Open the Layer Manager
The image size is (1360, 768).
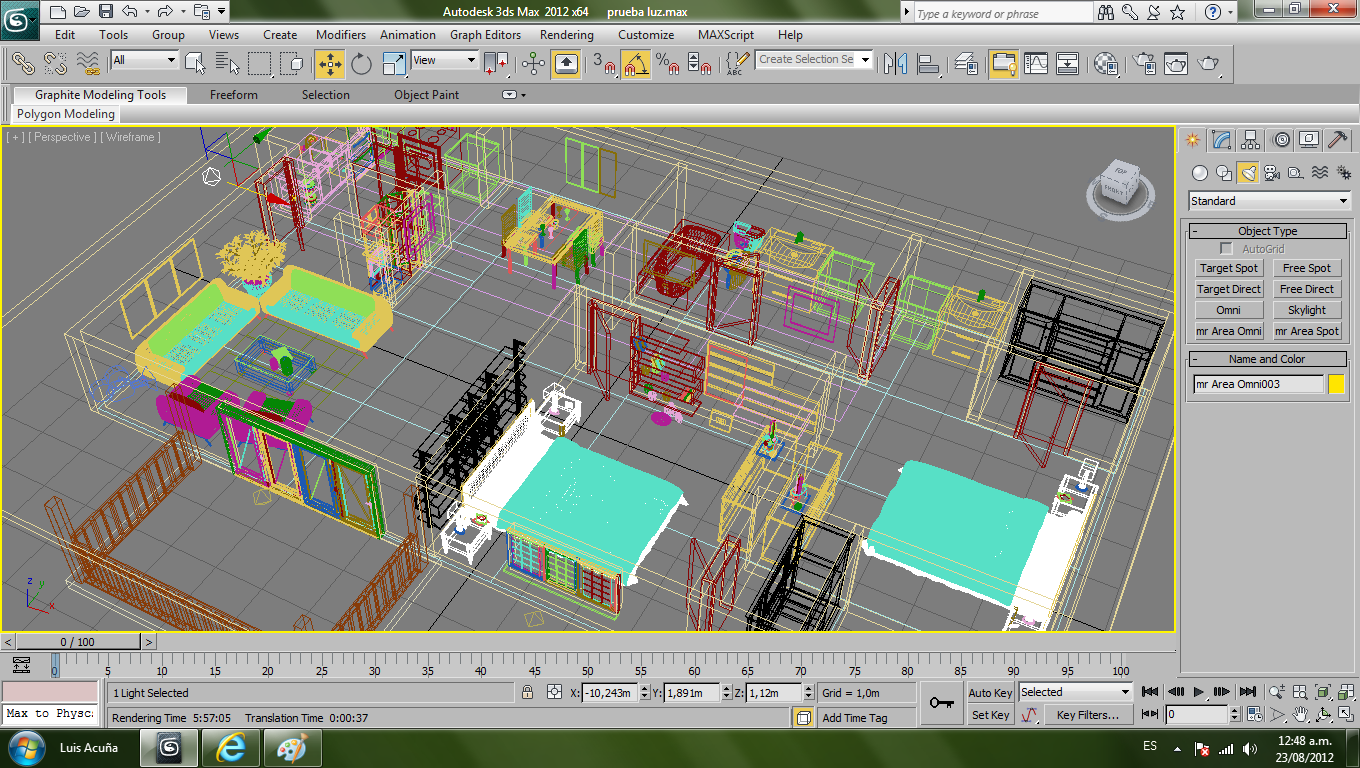point(967,64)
